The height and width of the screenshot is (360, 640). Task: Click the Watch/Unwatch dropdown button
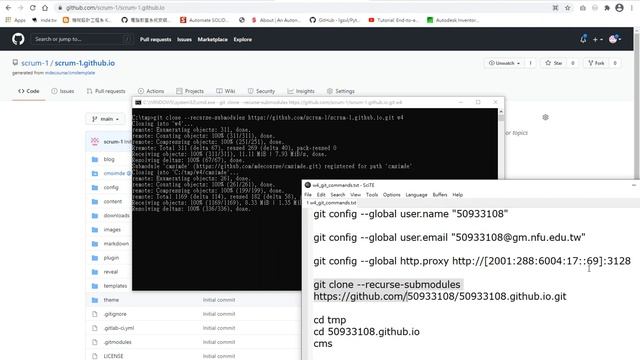point(504,63)
